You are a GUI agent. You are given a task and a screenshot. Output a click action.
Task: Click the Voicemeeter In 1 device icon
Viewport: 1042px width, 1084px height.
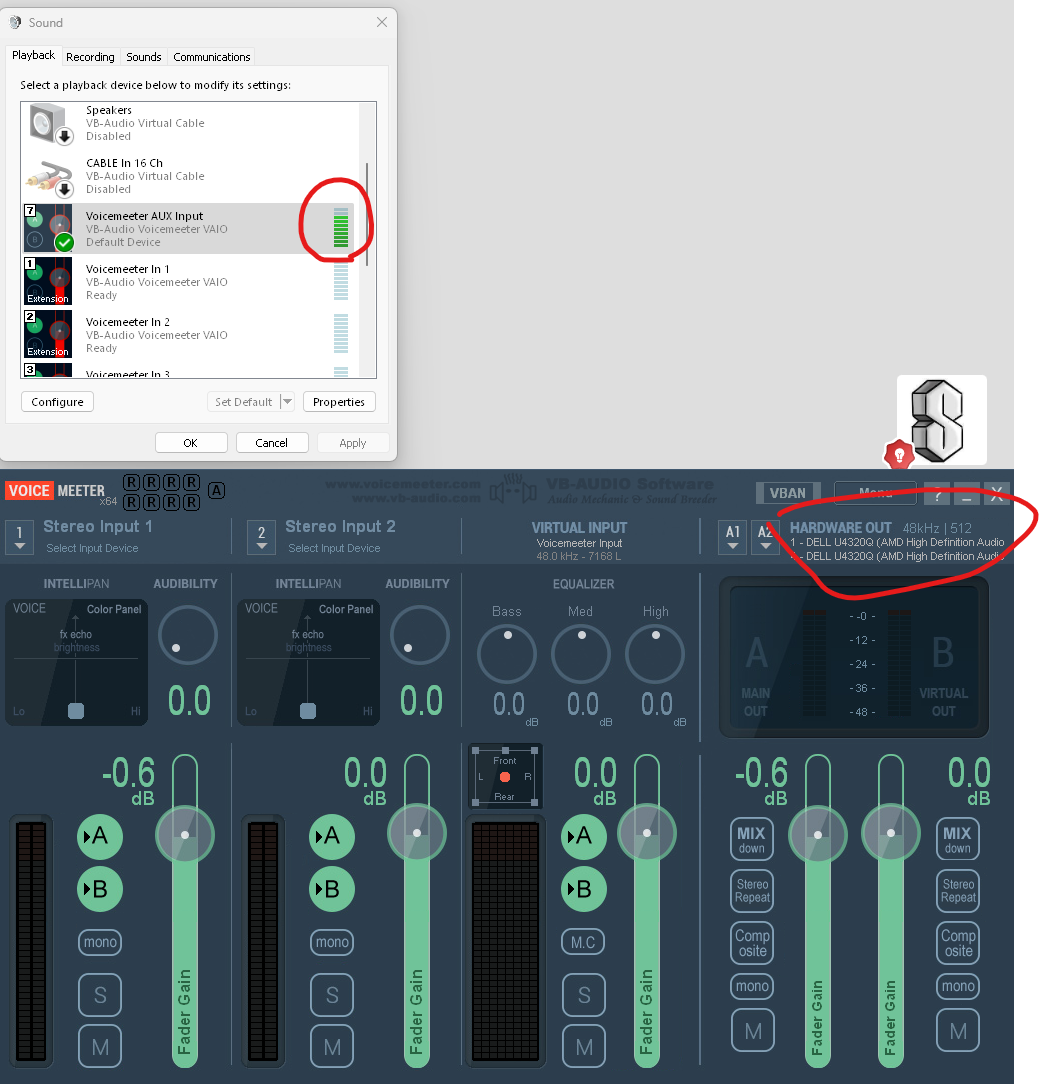48,281
